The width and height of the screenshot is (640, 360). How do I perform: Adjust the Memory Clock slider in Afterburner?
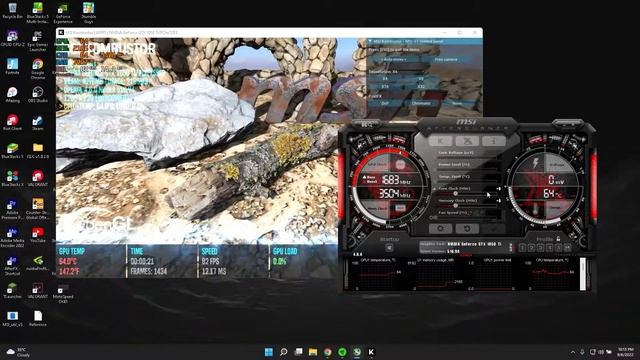468,205
